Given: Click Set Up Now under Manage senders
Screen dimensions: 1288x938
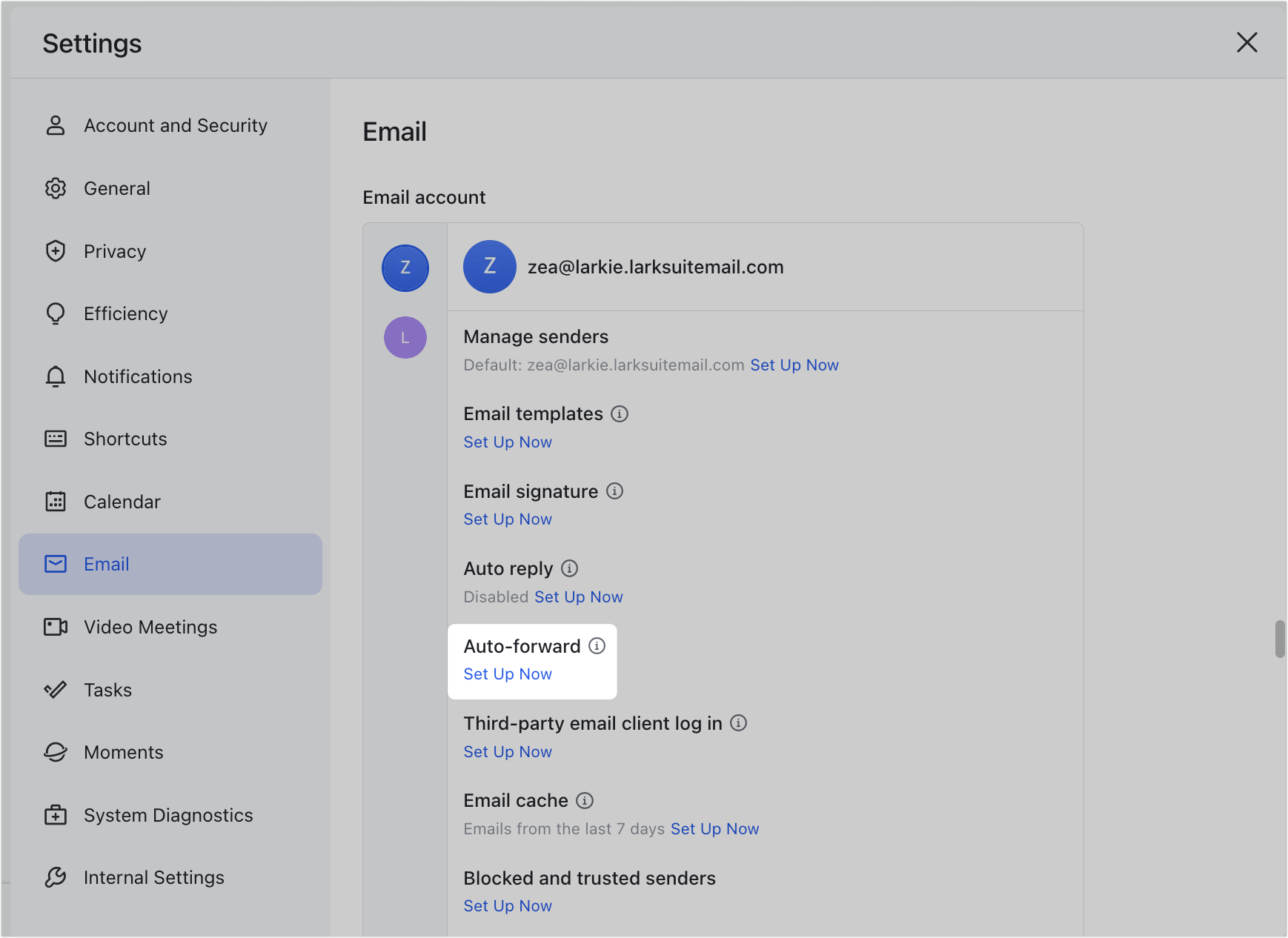Looking at the screenshot, I should [x=794, y=365].
